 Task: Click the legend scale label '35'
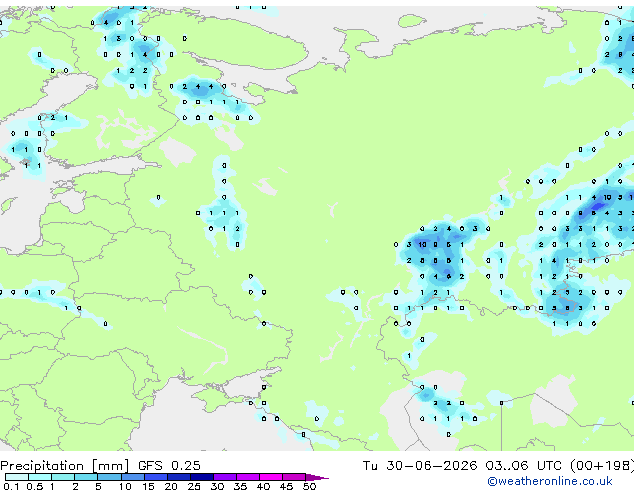tap(240, 486)
